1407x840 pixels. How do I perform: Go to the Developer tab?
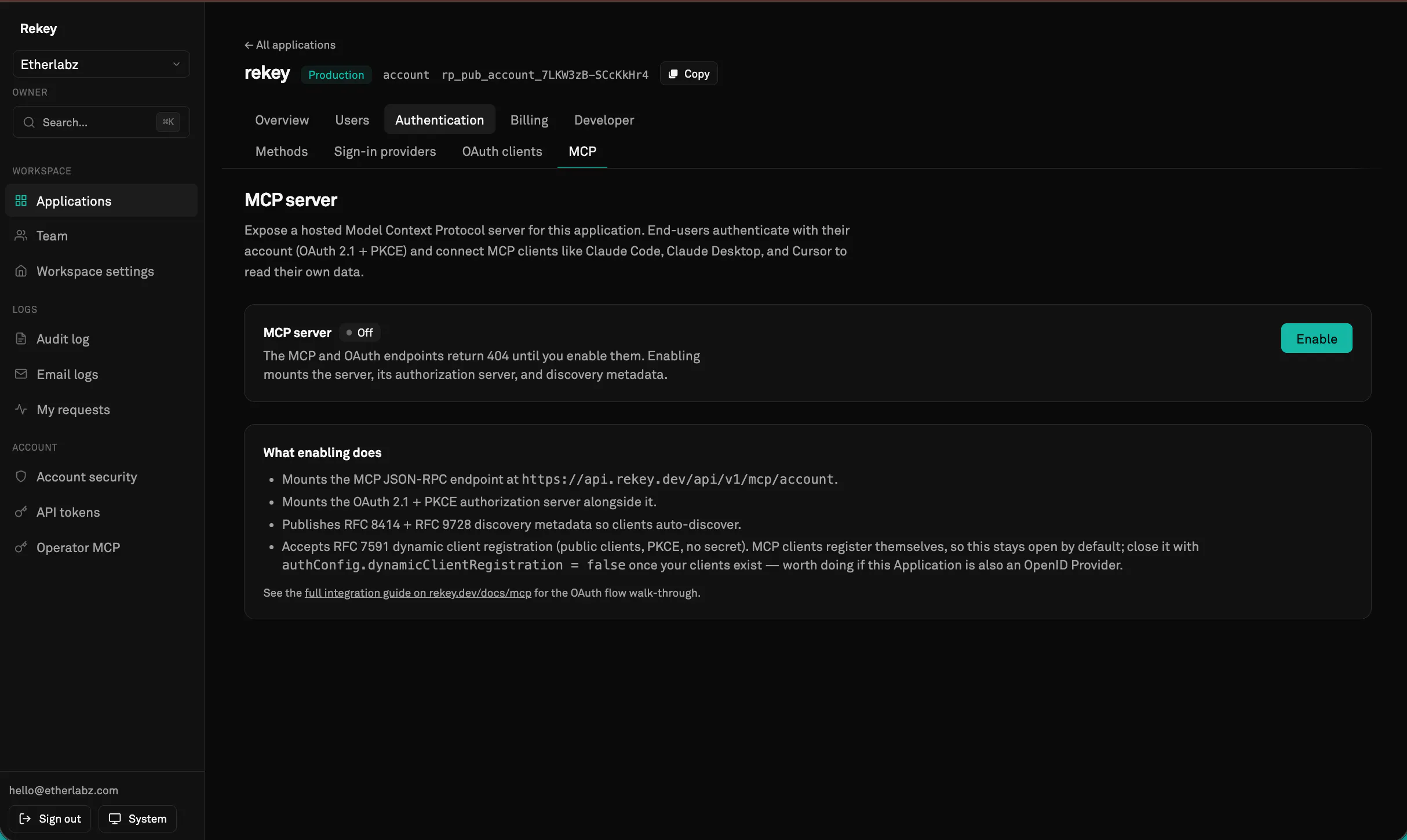coord(604,119)
